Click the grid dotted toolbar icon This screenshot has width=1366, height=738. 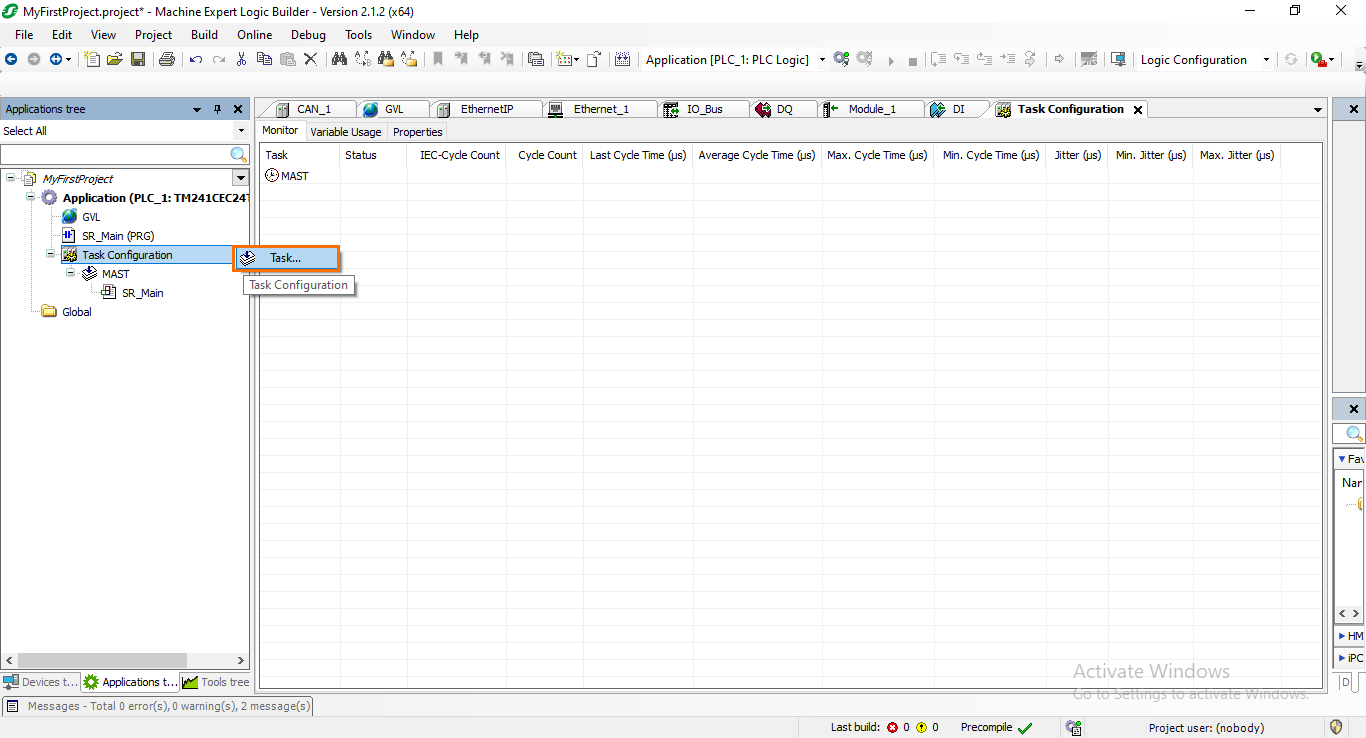(564, 59)
